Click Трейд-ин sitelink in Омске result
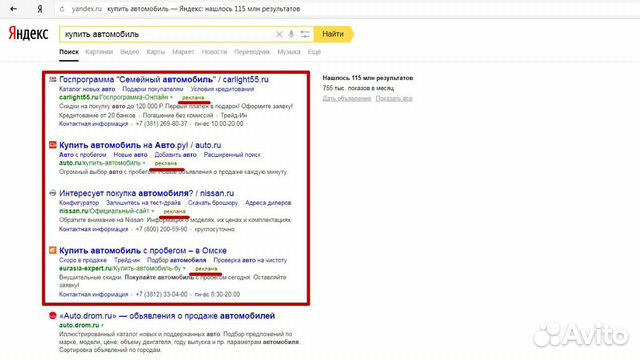Image resolution: width=640 pixels, height=360 pixels. click(x=127, y=260)
